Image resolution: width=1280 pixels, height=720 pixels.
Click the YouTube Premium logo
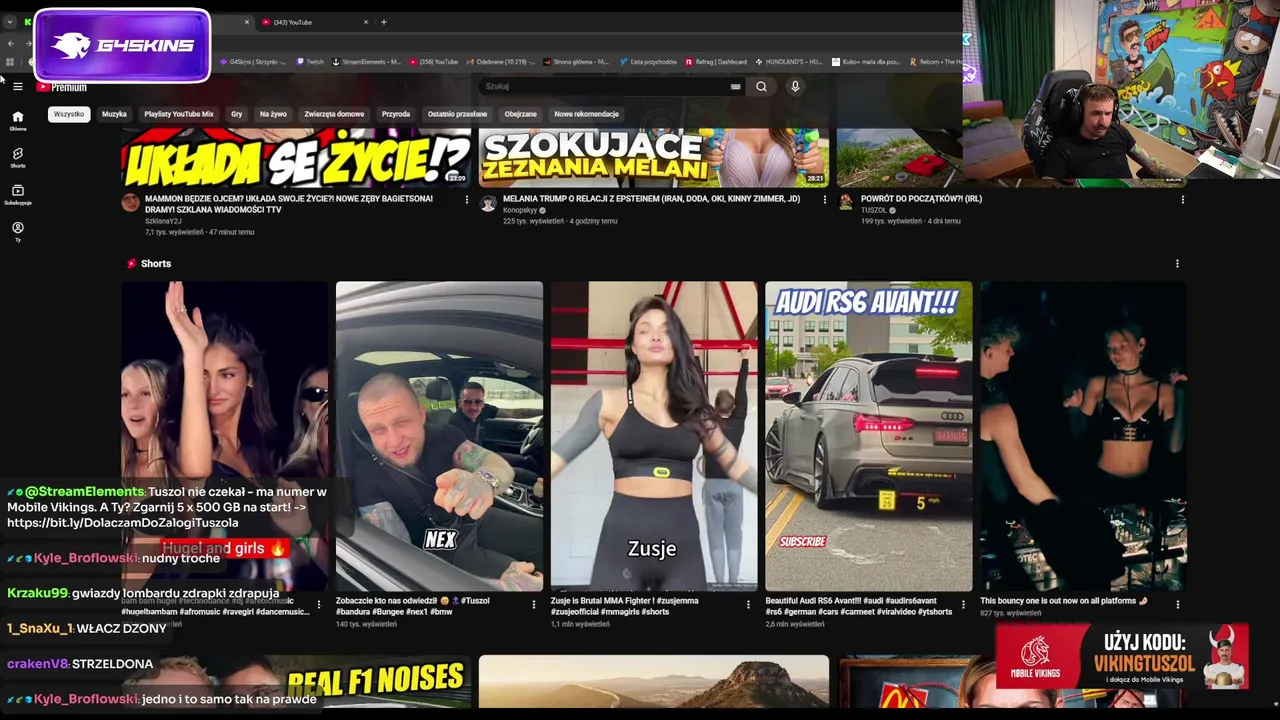click(62, 87)
